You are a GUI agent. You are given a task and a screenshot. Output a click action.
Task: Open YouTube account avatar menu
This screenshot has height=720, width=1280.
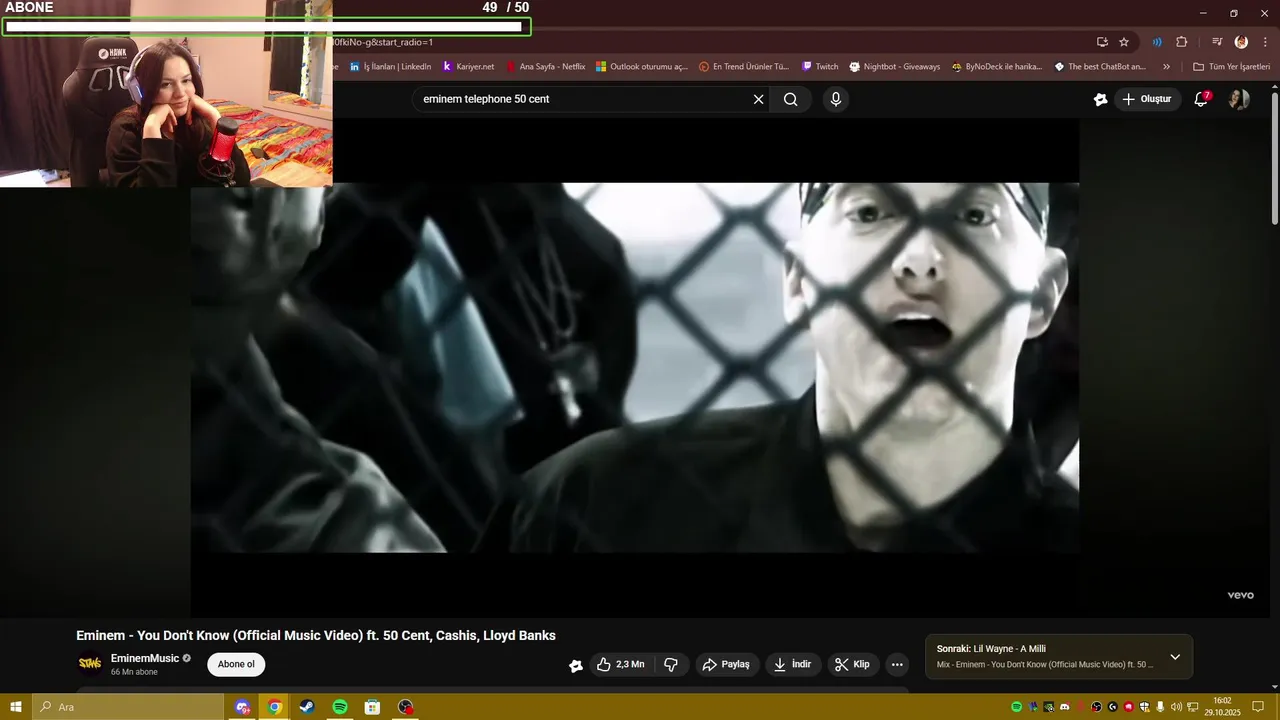(x=1239, y=99)
